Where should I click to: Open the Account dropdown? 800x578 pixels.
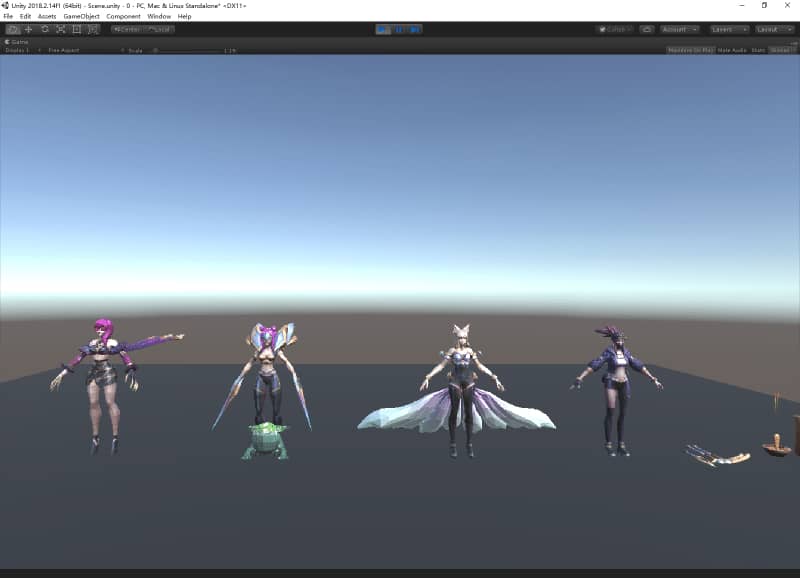(x=680, y=30)
